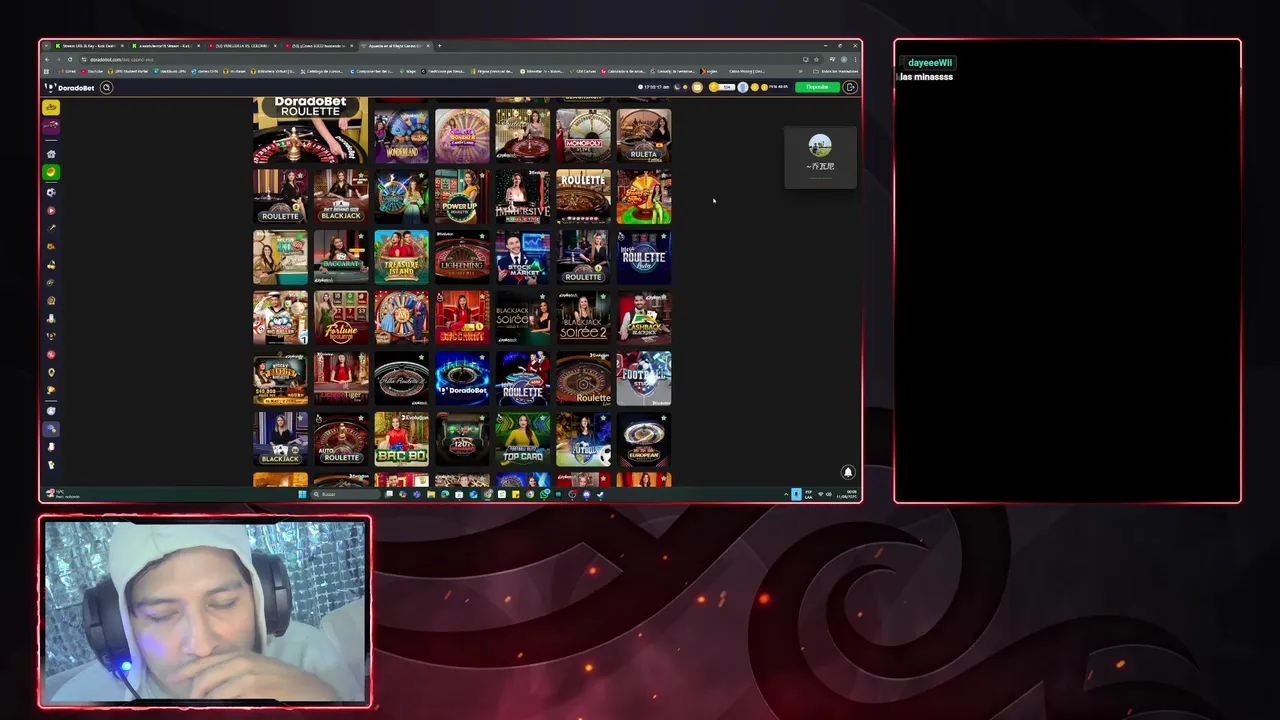The image size is (1280, 720).
Task: Open the Stock Market game
Action: (523, 257)
